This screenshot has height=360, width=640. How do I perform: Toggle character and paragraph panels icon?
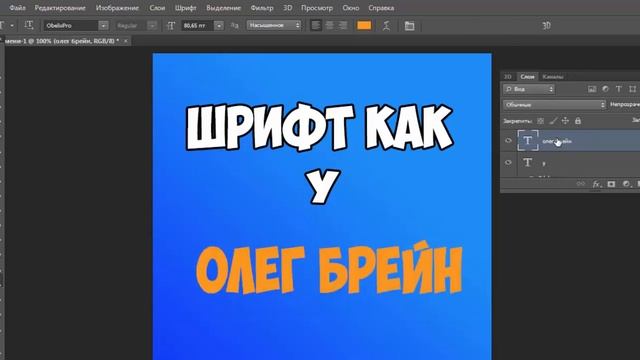409,26
